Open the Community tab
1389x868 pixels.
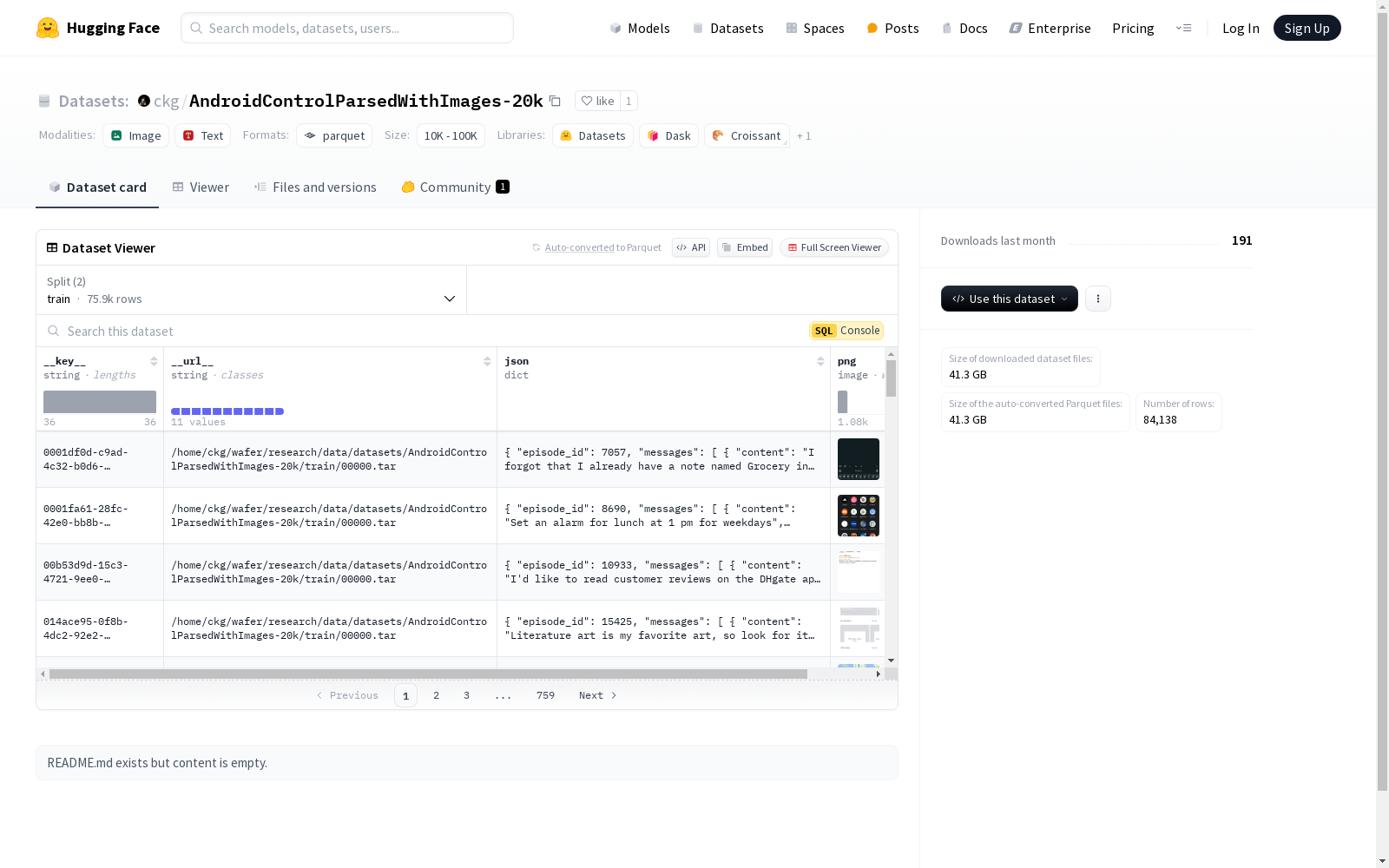tap(456, 187)
